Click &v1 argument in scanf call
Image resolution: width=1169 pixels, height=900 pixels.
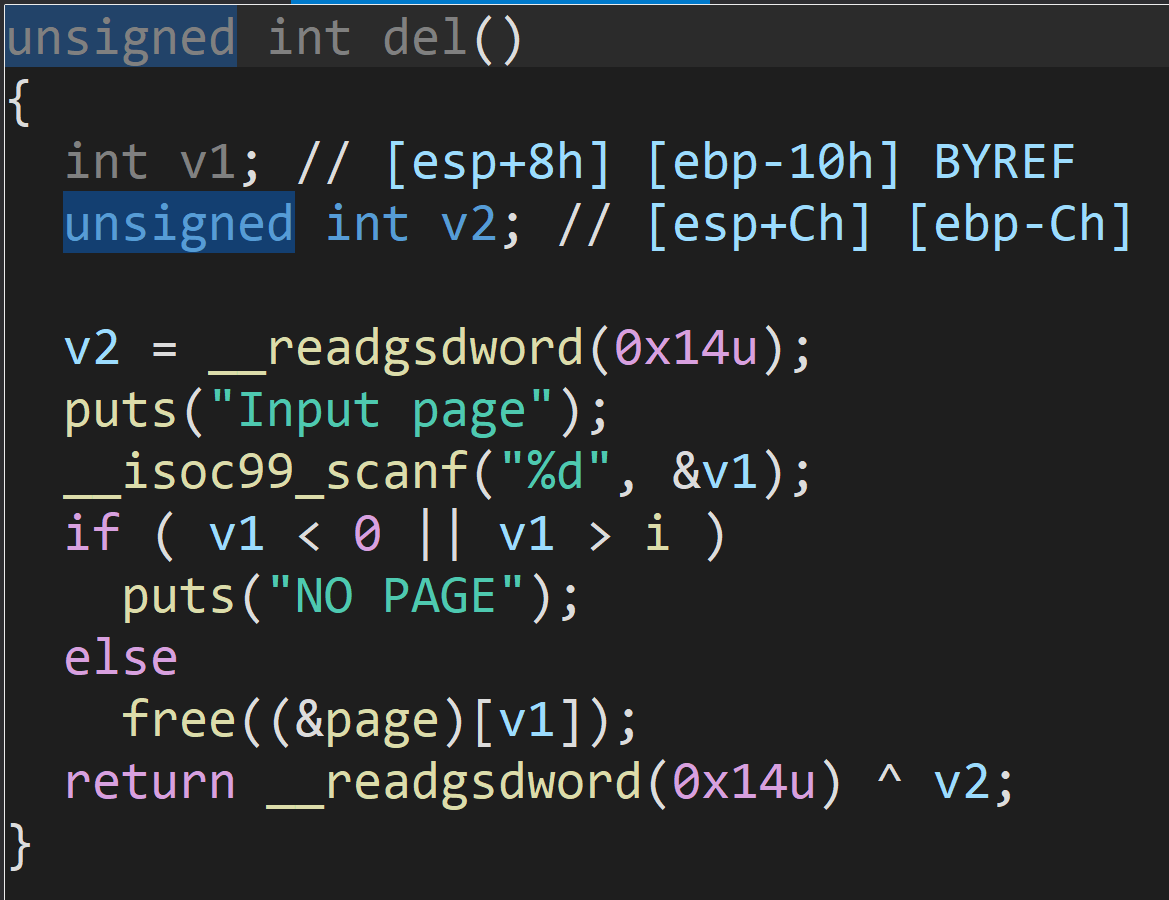click(714, 472)
